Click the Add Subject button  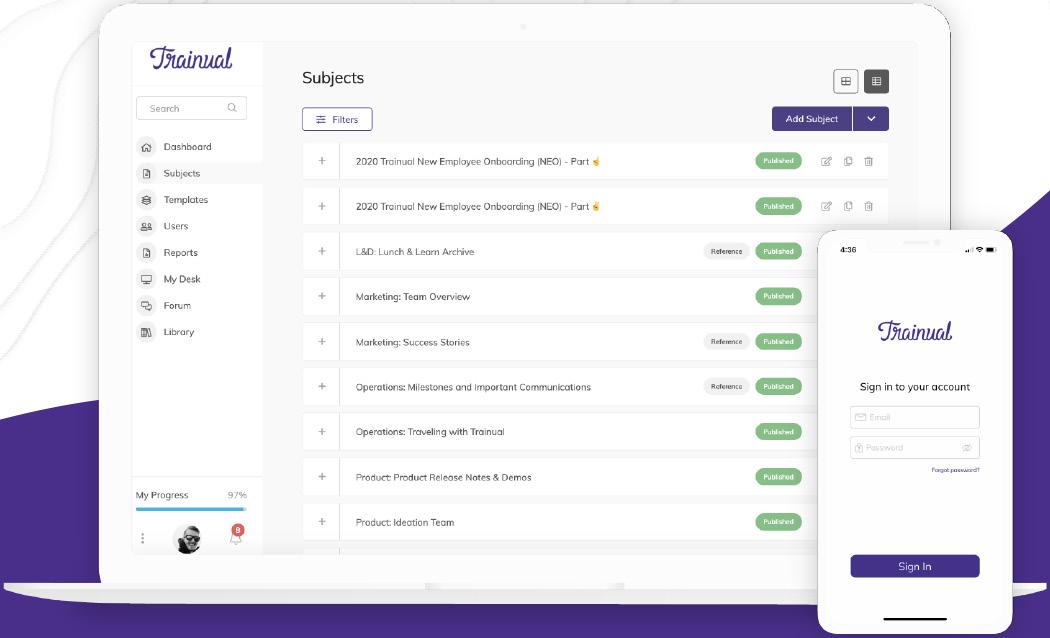(812, 118)
